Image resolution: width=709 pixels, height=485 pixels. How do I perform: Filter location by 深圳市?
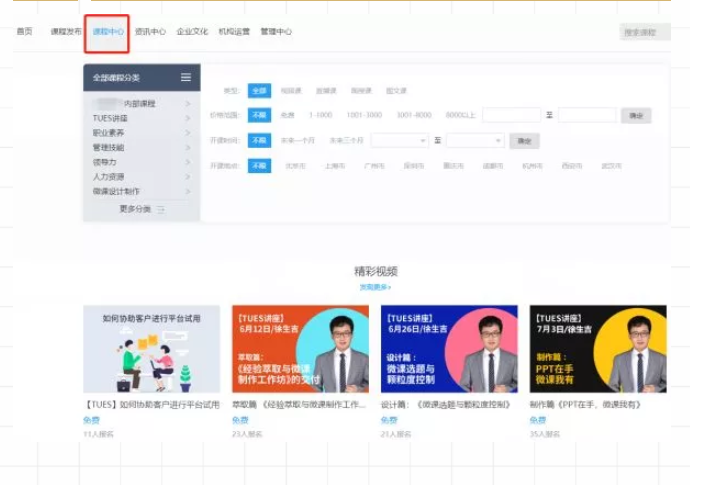click(x=414, y=166)
